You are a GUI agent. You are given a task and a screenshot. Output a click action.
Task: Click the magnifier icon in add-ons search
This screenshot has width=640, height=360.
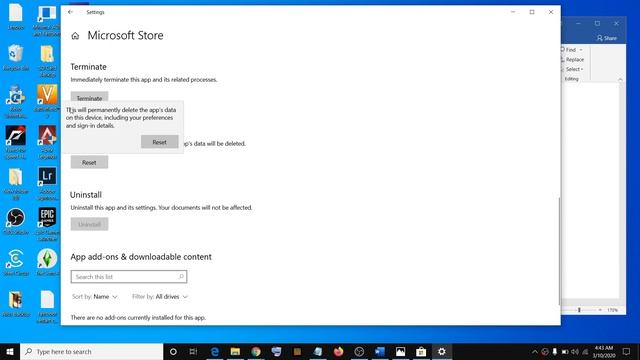[x=181, y=277]
